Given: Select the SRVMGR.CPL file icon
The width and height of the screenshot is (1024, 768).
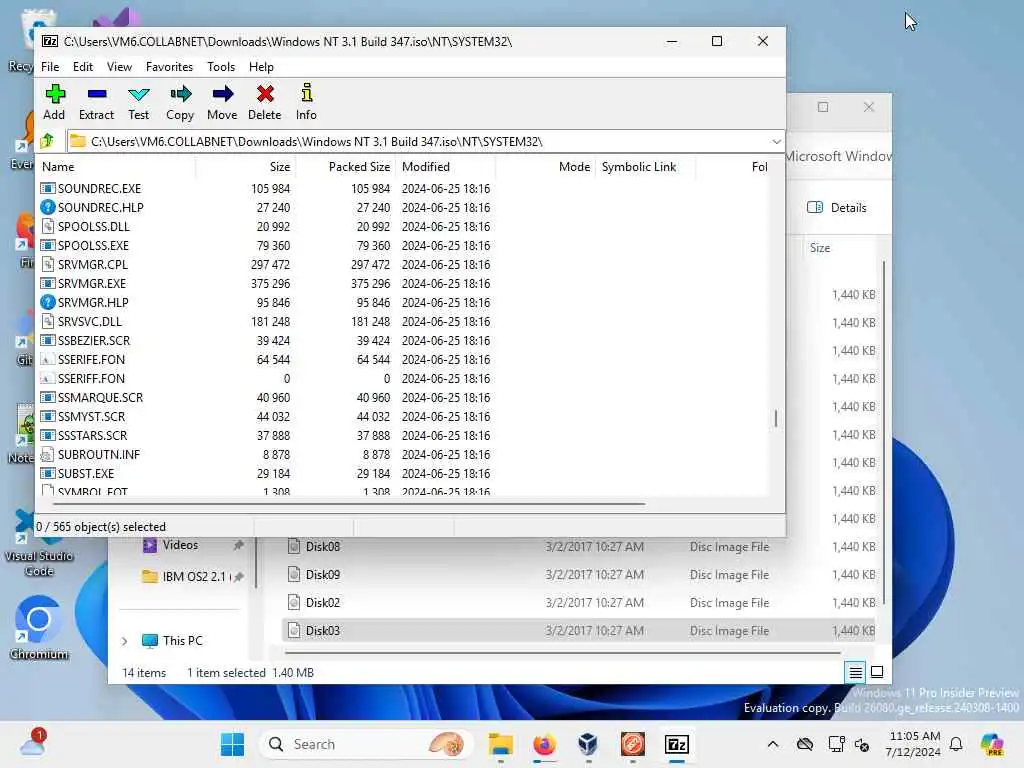Looking at the screenshot, I should pyautogui.click(x=47, y=264).
